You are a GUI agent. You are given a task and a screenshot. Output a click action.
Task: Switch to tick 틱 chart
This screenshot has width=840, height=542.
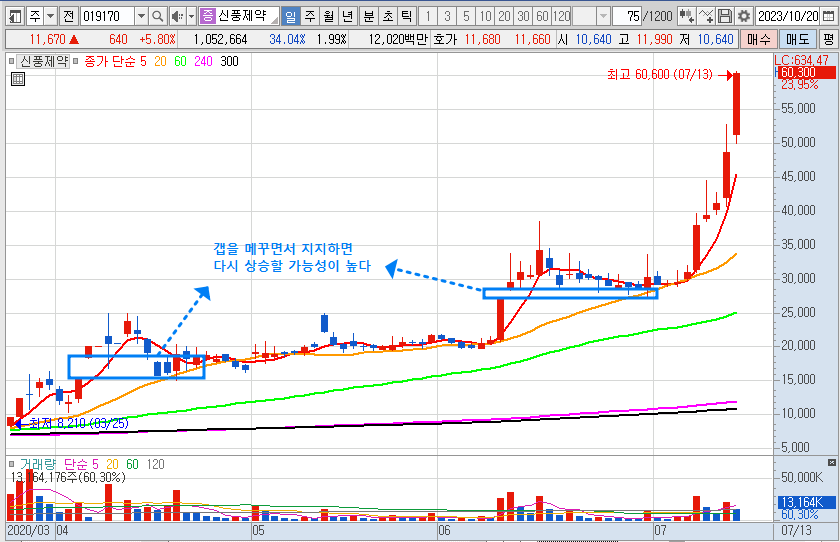pyautogui.click(x=406, y=16)
